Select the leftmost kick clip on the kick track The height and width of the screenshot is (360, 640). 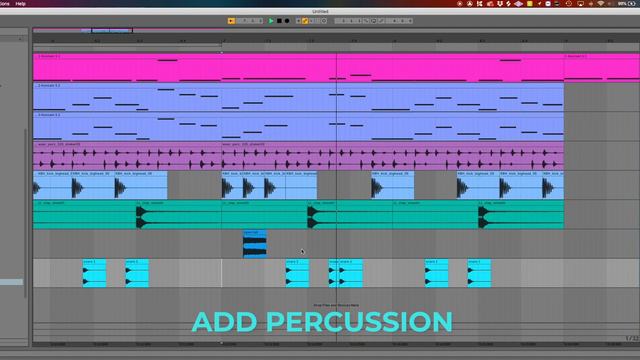tap(52, 185)
